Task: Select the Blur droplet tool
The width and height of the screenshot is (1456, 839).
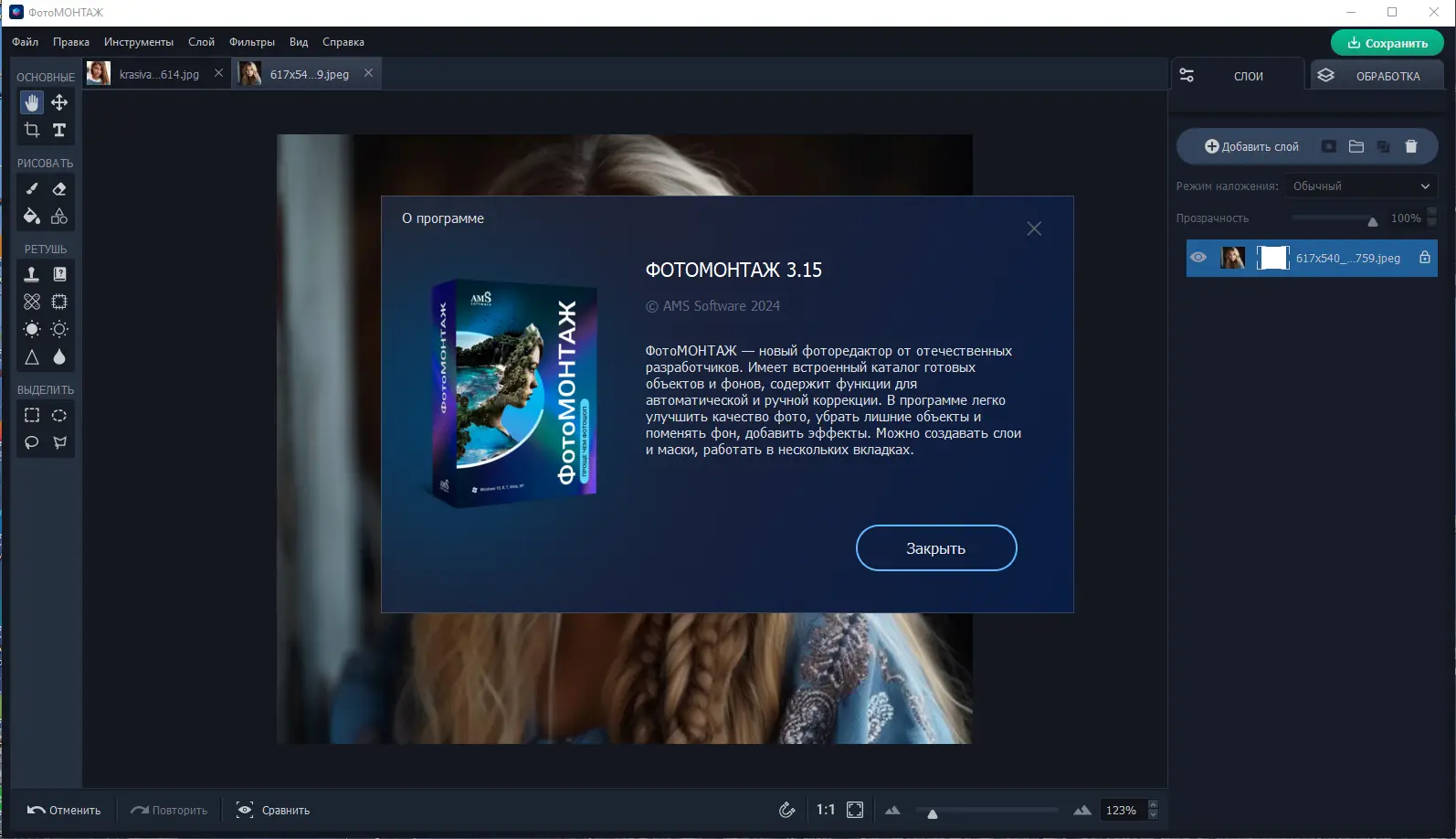Action: (59, 357)
